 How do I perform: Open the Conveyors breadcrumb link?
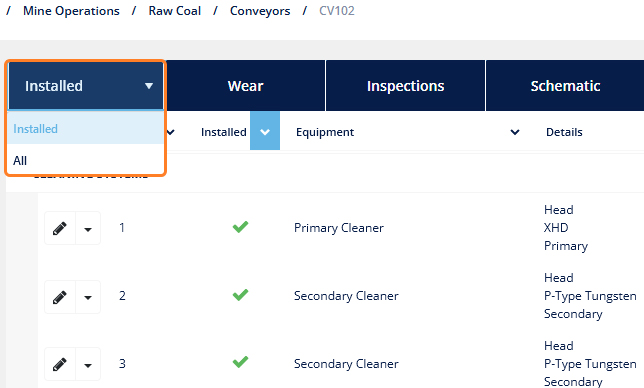pos(260,11)
